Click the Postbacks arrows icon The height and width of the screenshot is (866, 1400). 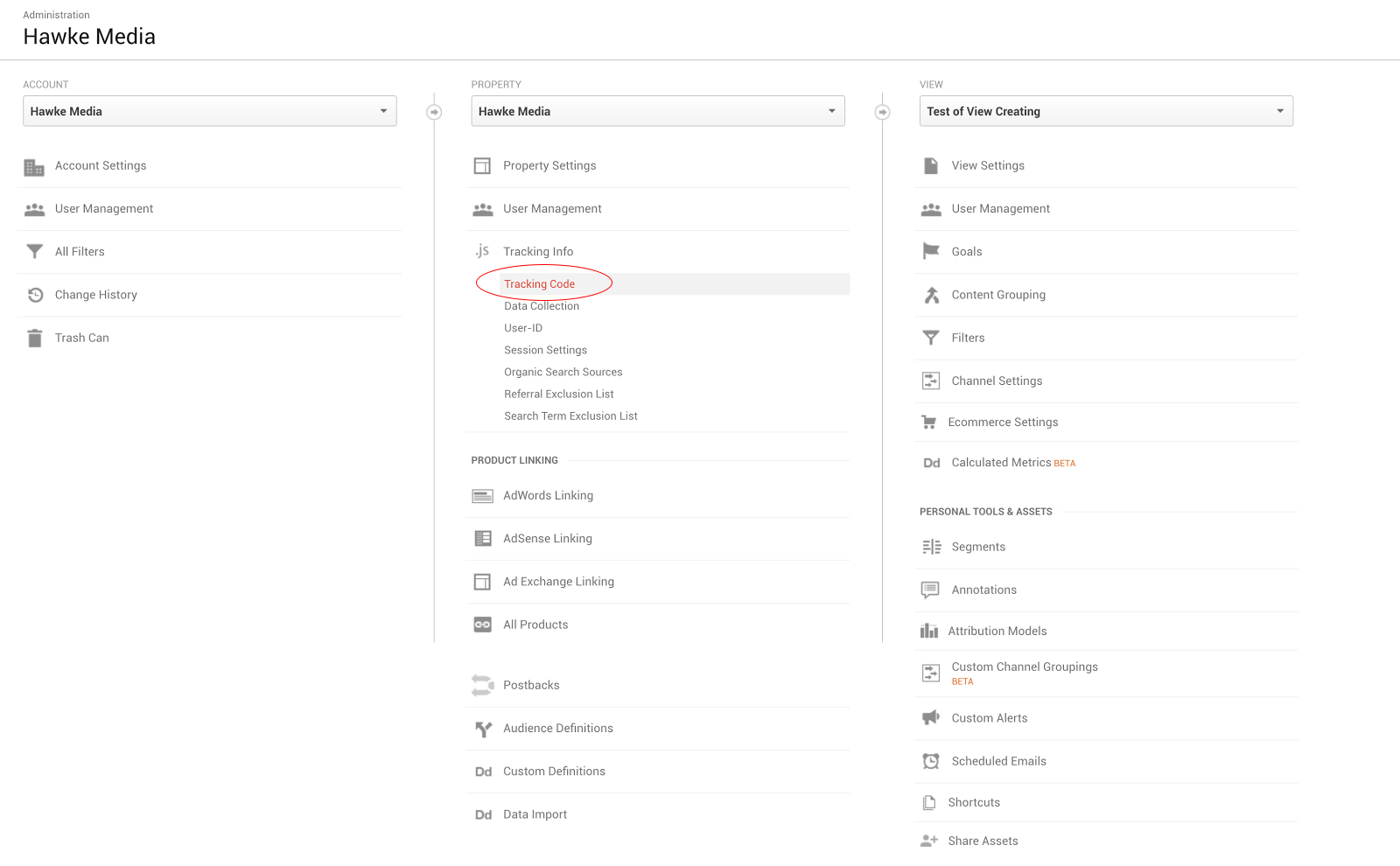click(482, 685)
